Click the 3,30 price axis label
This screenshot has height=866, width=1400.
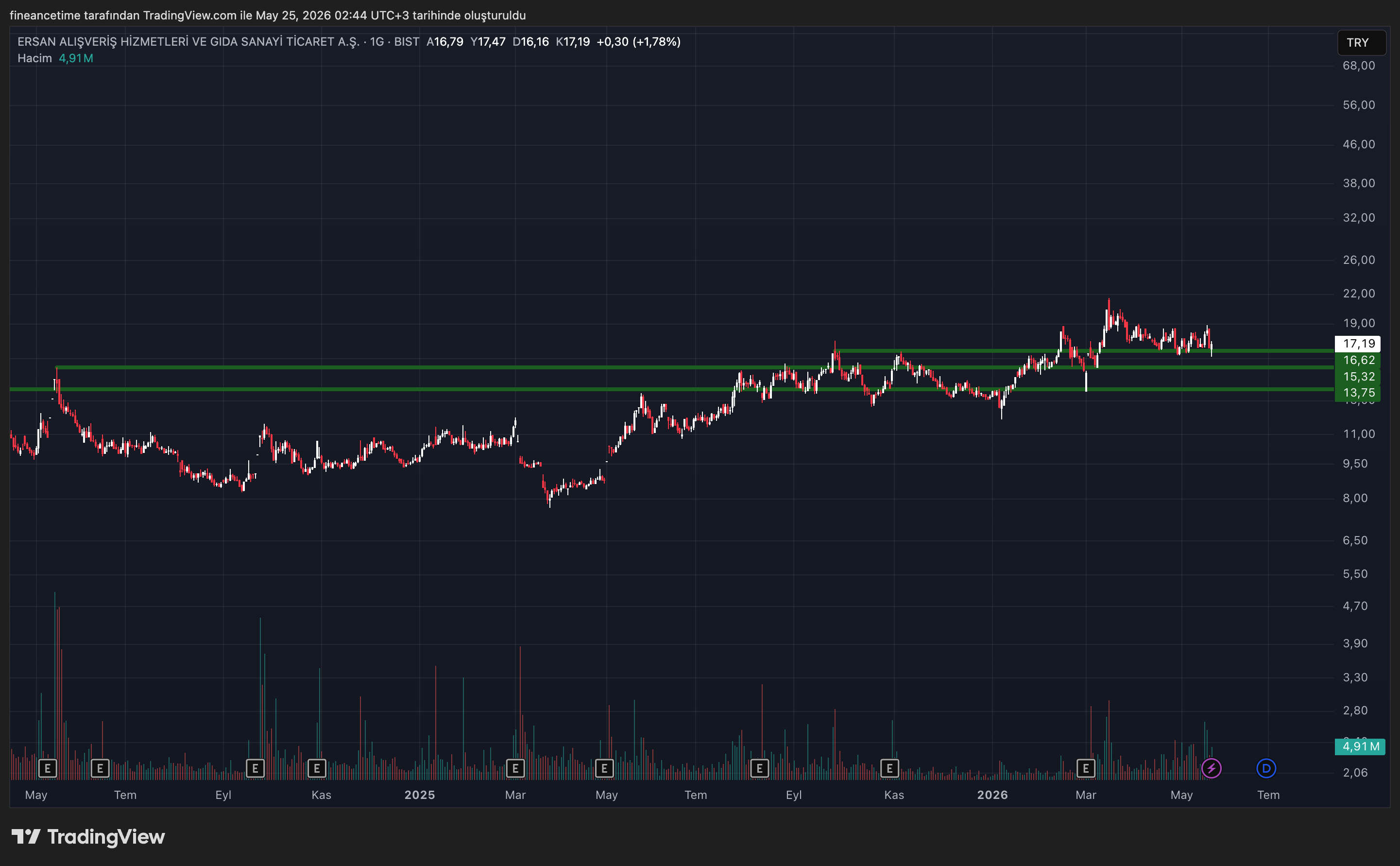[x=1355, y=677]
